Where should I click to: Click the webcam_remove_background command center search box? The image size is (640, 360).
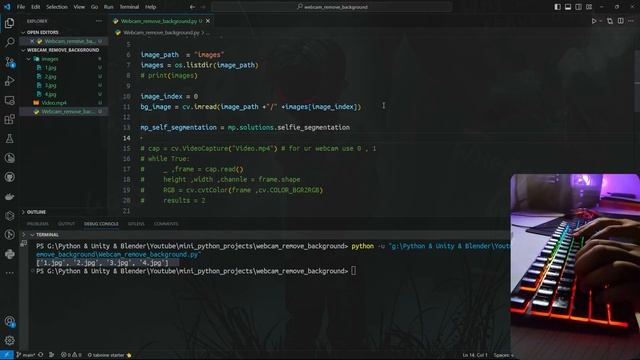click(x=332, y=7)
